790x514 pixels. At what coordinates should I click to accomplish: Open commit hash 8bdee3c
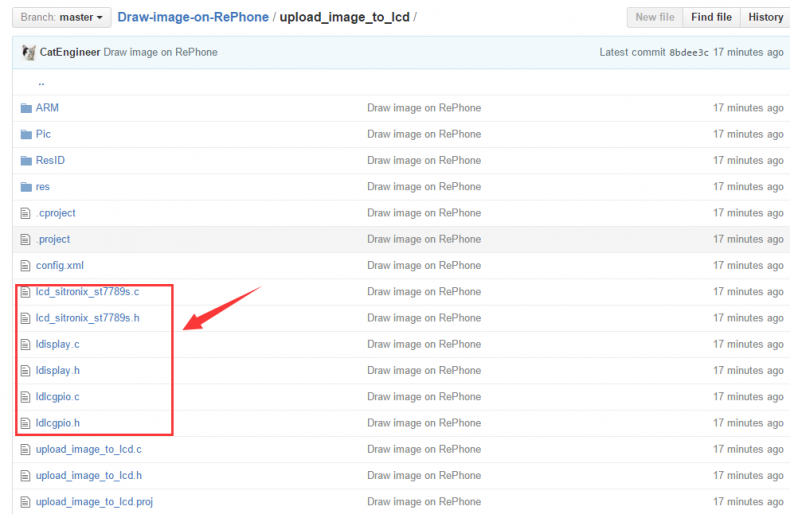[688, 52]
